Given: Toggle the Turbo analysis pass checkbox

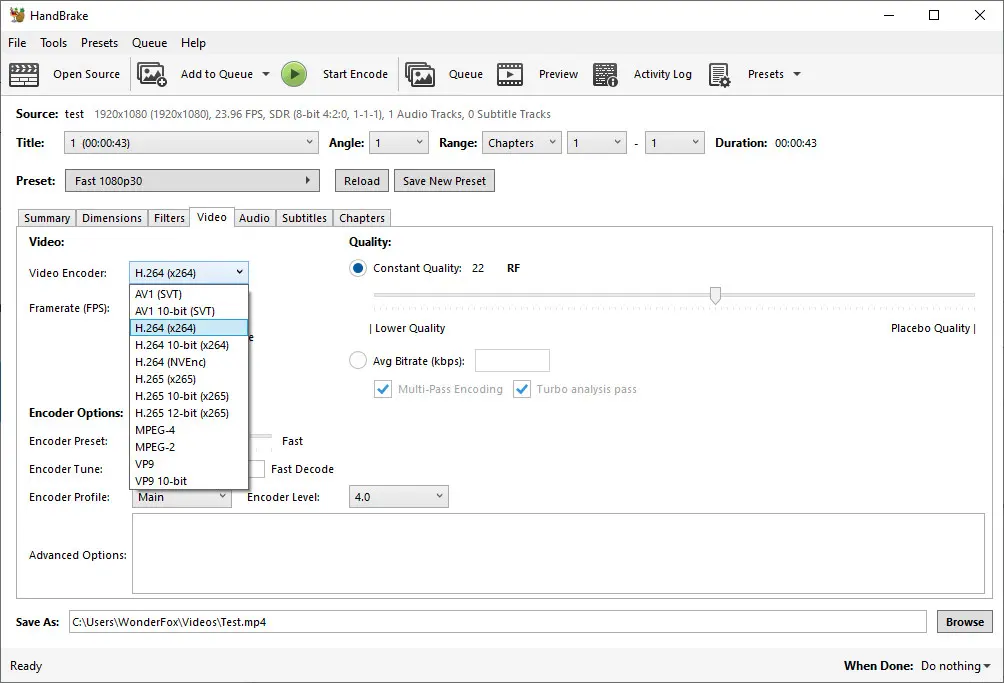Looking at the screenshot, I should coord(522,389).
